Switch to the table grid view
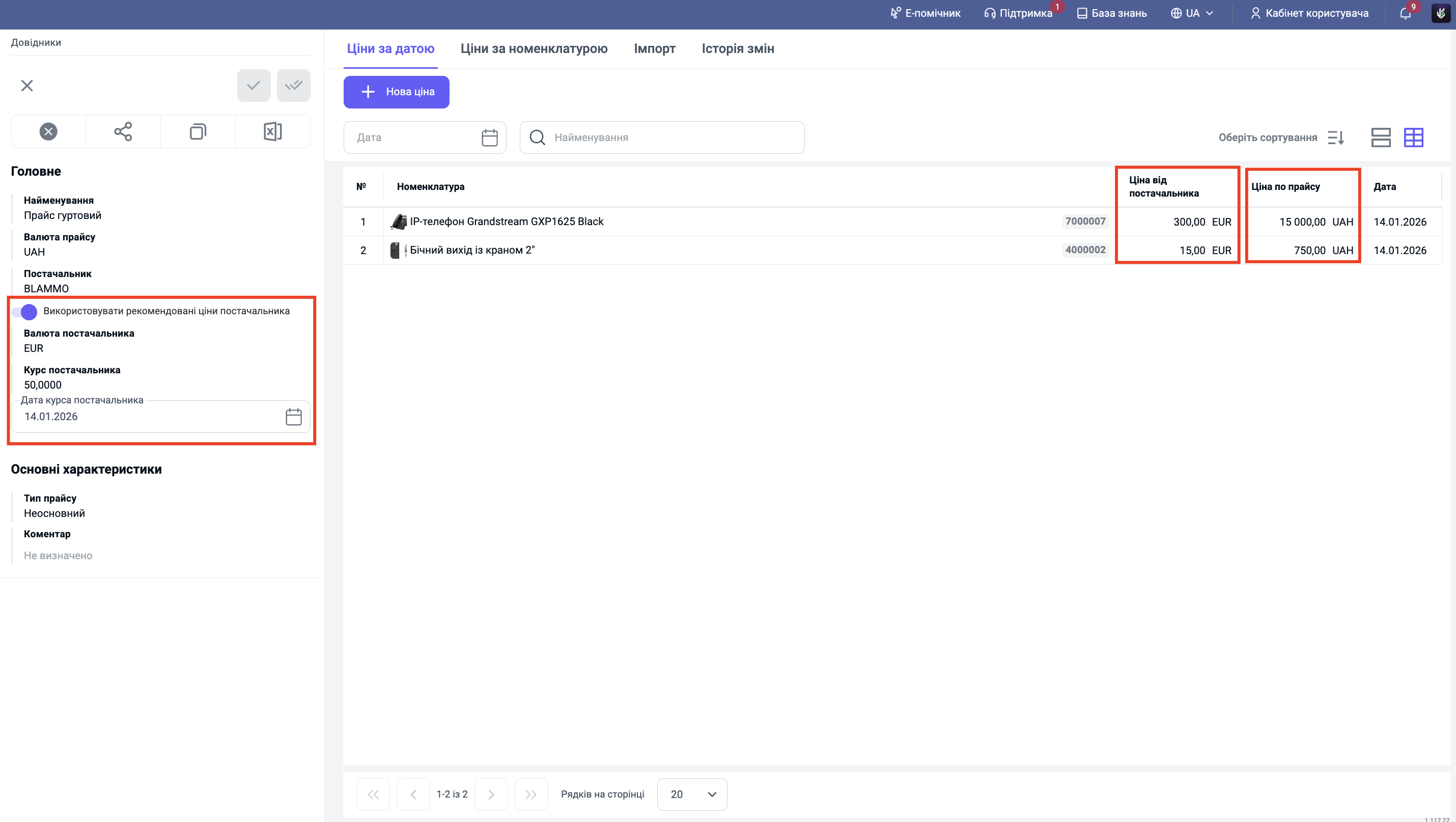1456x822 pixels. point(1413,138)
